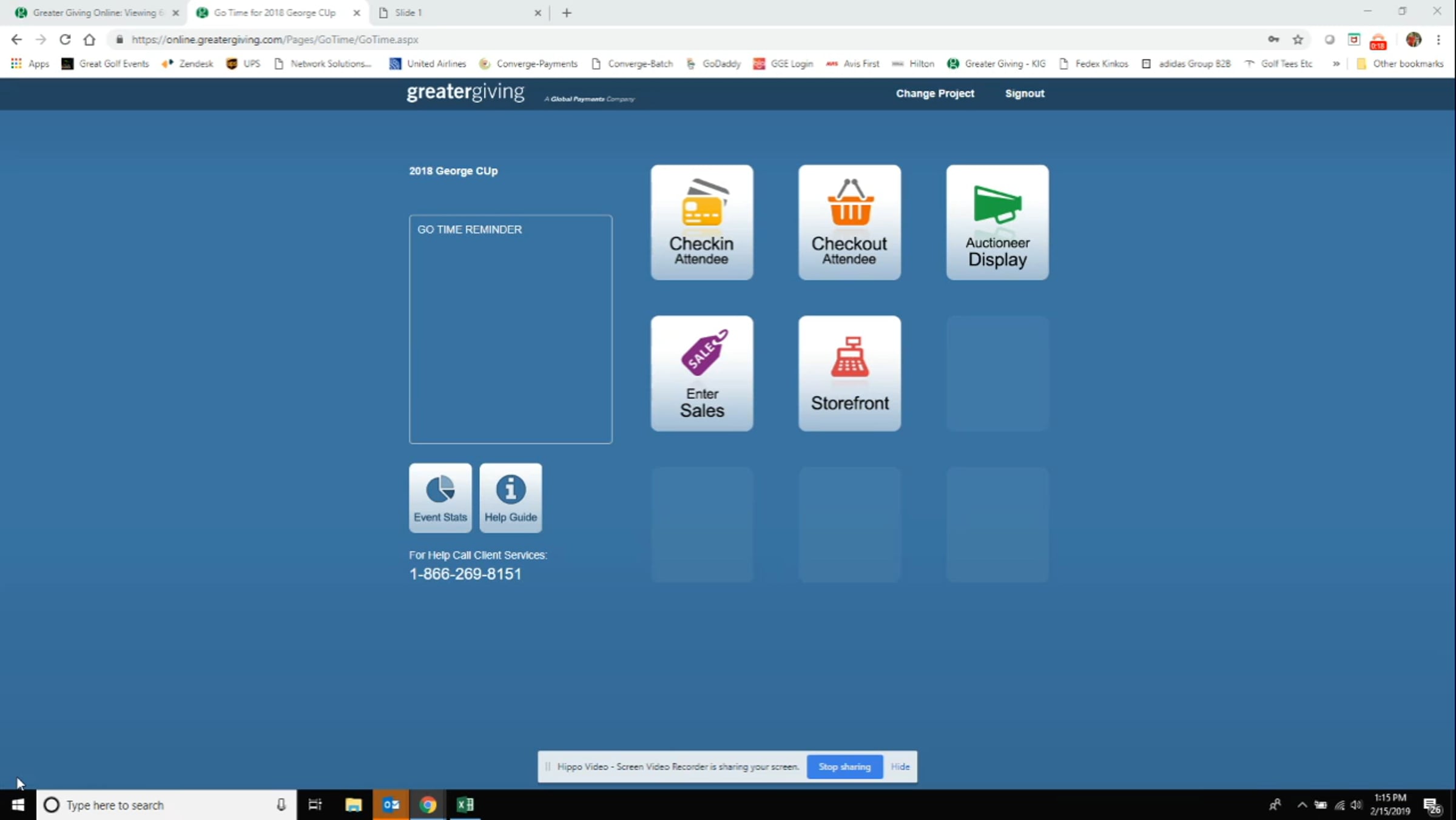Screen dimensions: 1456x820
Task: Open the Checkout Attendee basket tile
Action: [x=849, y=222]
